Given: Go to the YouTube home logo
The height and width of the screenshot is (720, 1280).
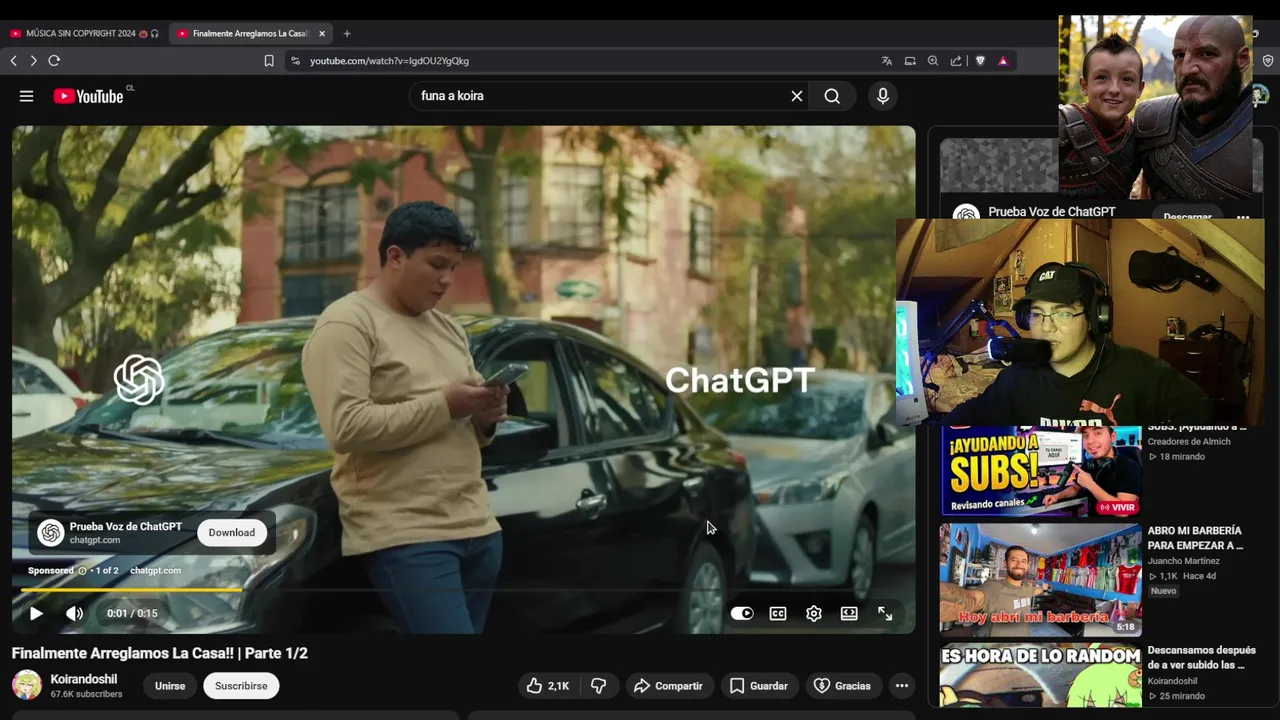Looking at the screenshot, I should (89, 96).
